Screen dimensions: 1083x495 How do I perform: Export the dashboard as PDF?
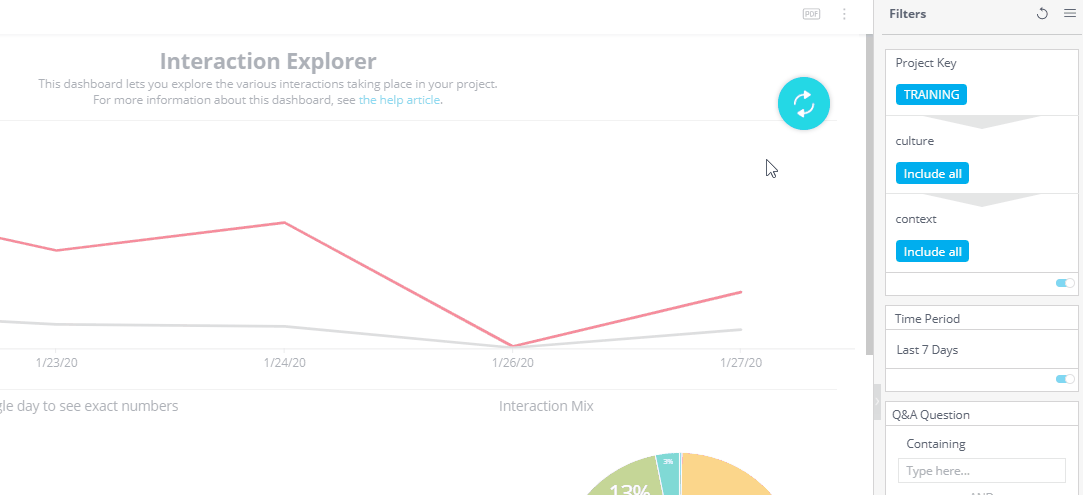(x=811, y=14)
